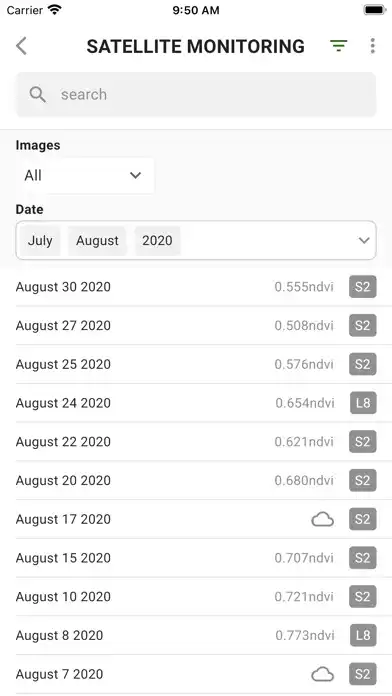
Task: Select the July date chip
Action: pos(40,241)
